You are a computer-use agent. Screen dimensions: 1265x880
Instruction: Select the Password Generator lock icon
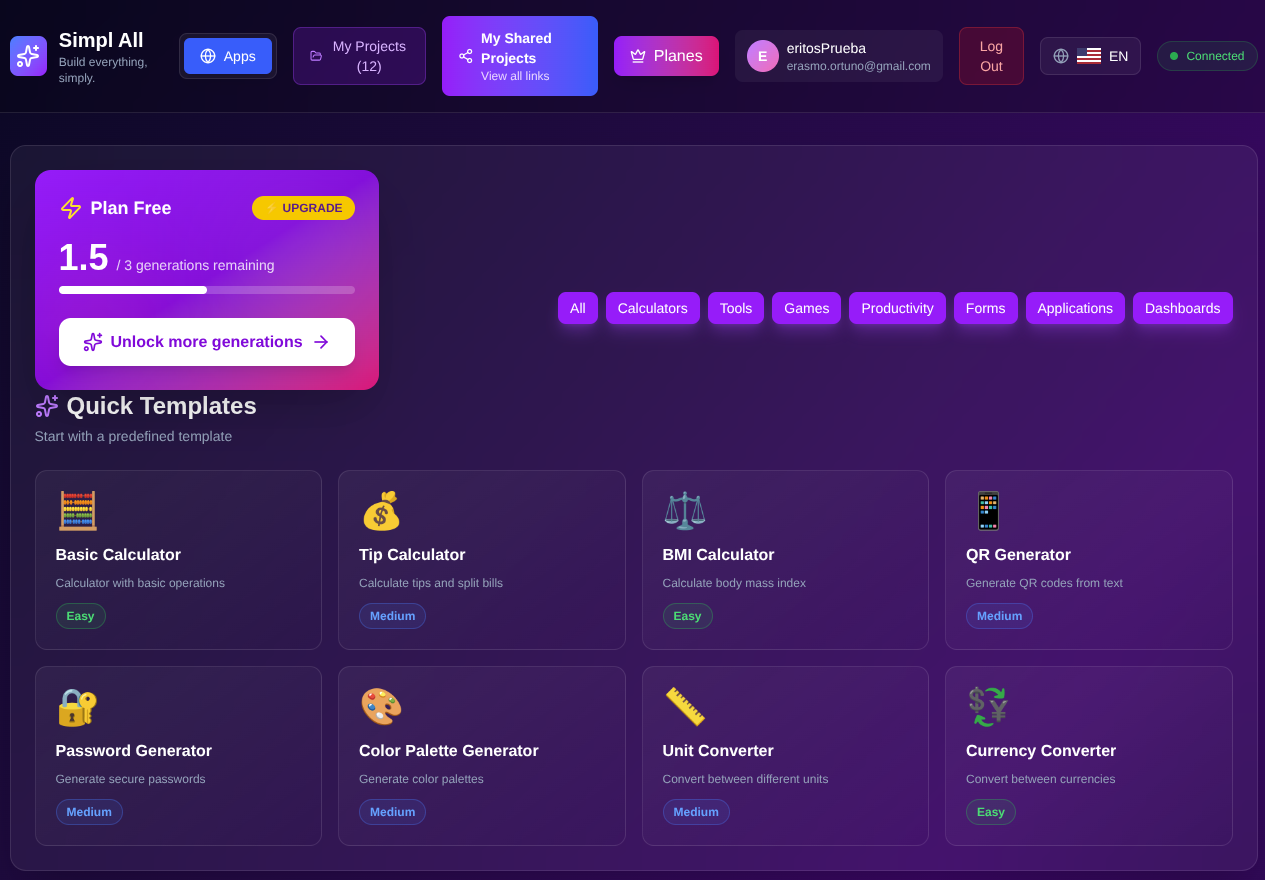click(77, 706)
